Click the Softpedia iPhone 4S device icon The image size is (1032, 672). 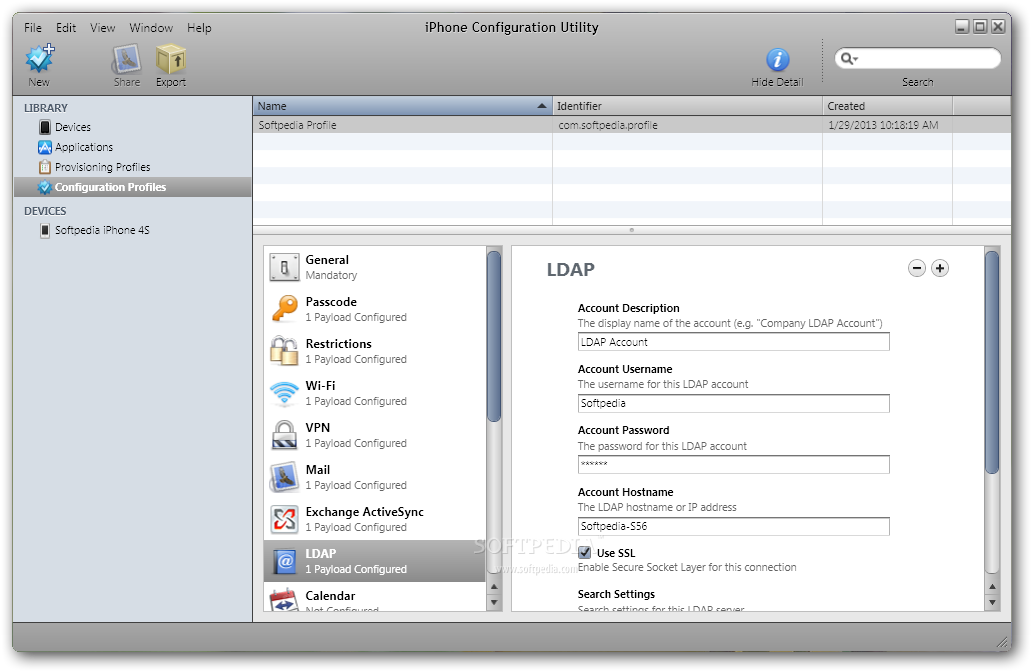tap(45, 230)
